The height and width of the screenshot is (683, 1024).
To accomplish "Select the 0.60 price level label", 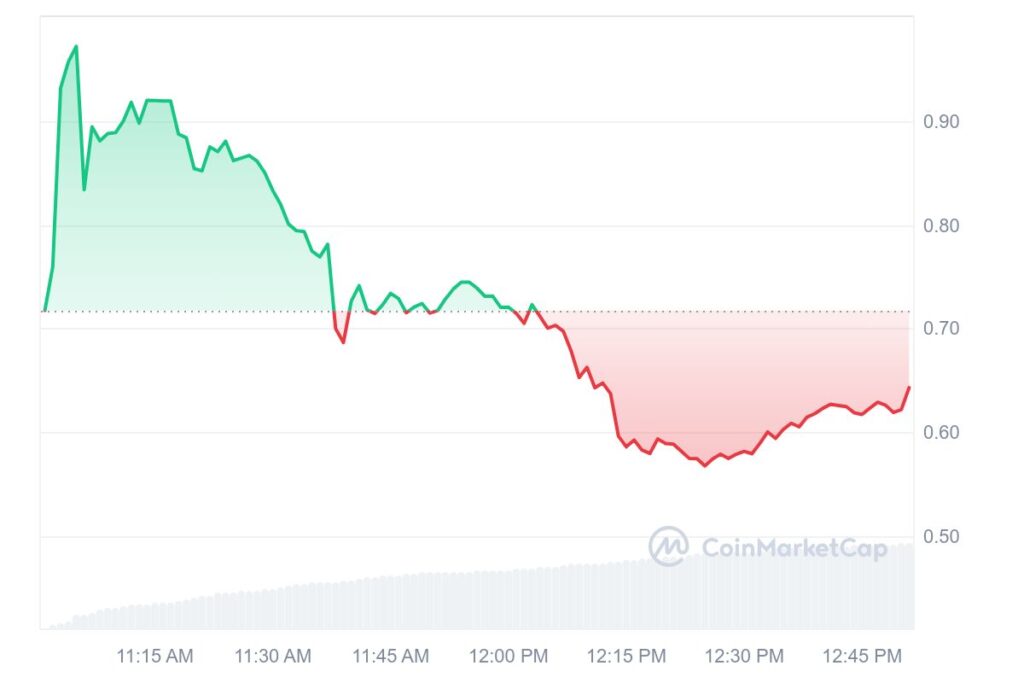I will click(941, 433).
